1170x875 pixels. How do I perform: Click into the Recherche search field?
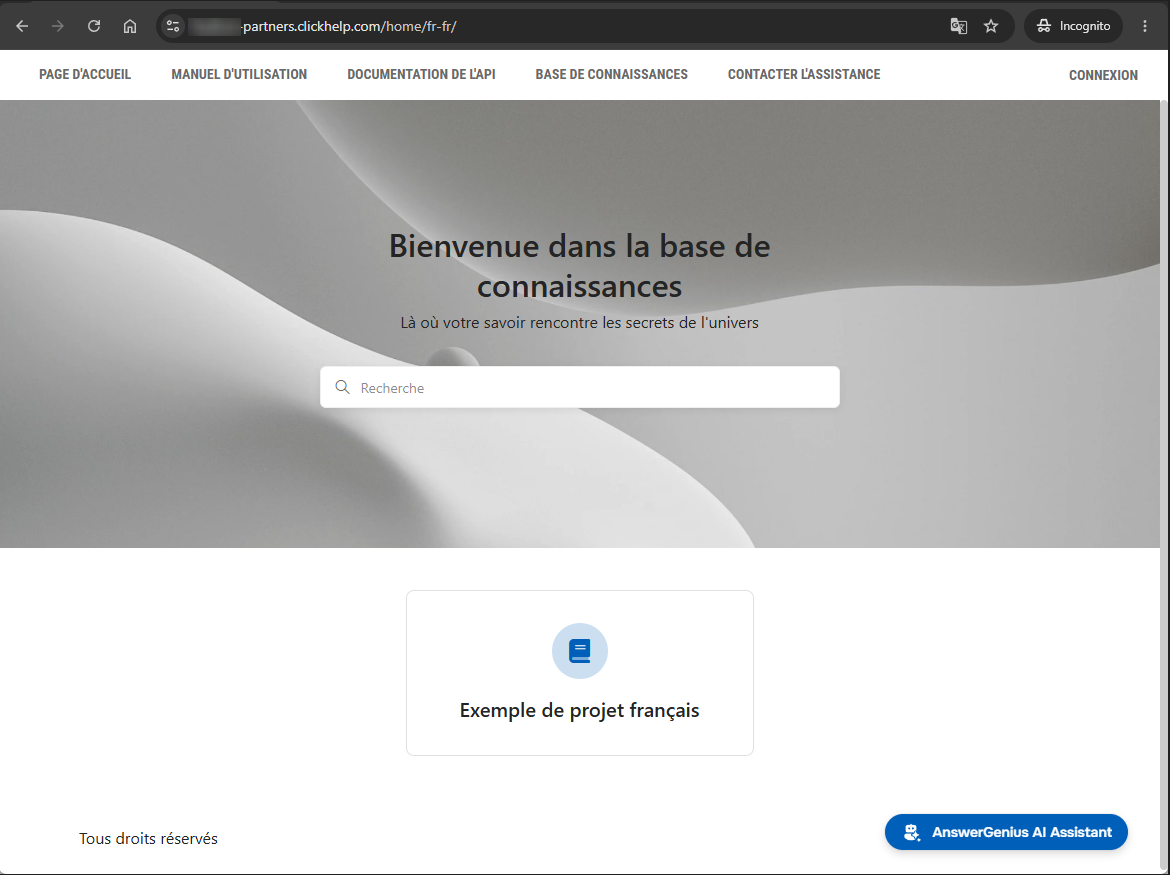(x=580, y=387)
